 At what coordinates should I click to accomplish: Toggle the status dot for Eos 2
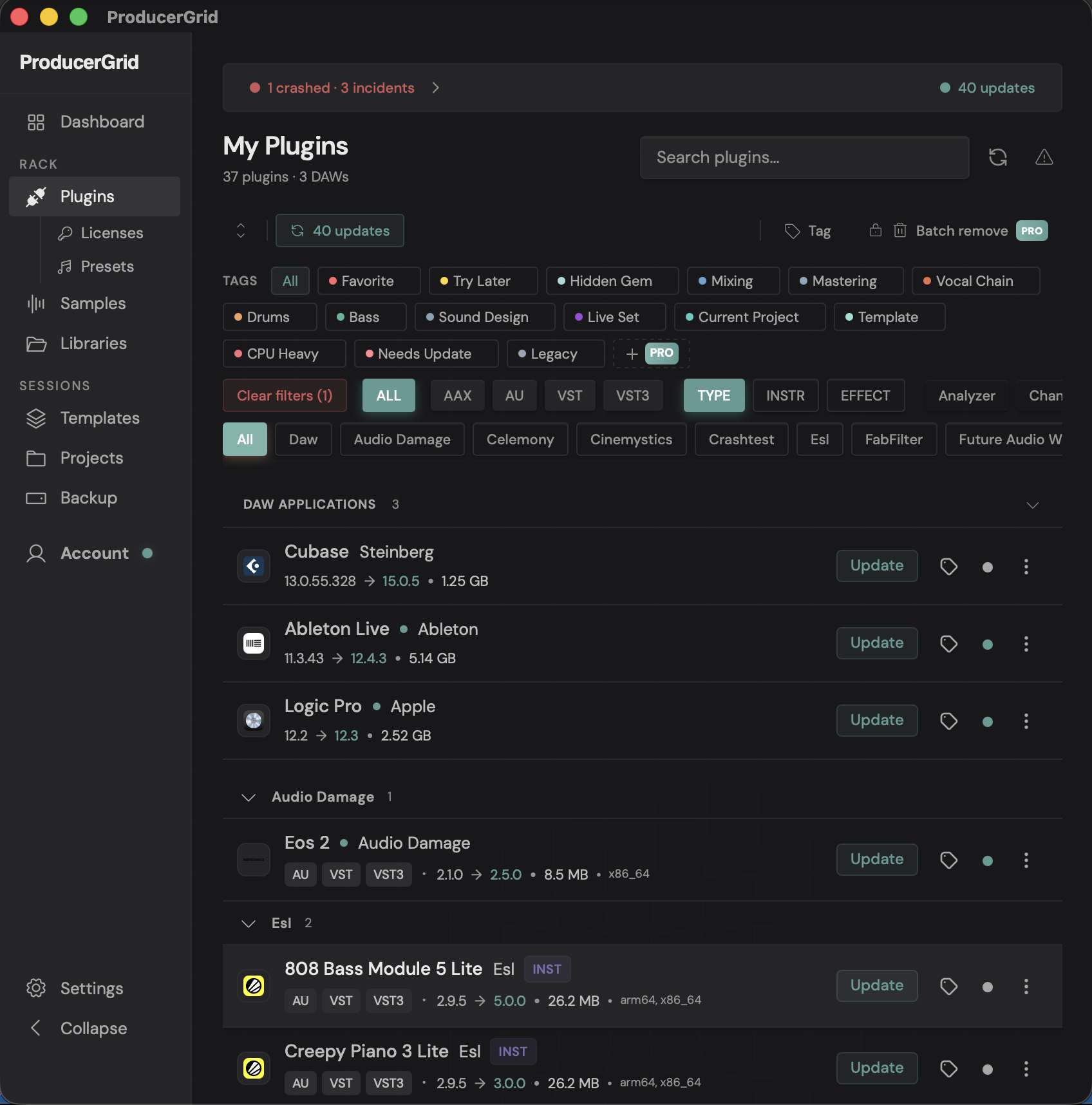(988, 861)
